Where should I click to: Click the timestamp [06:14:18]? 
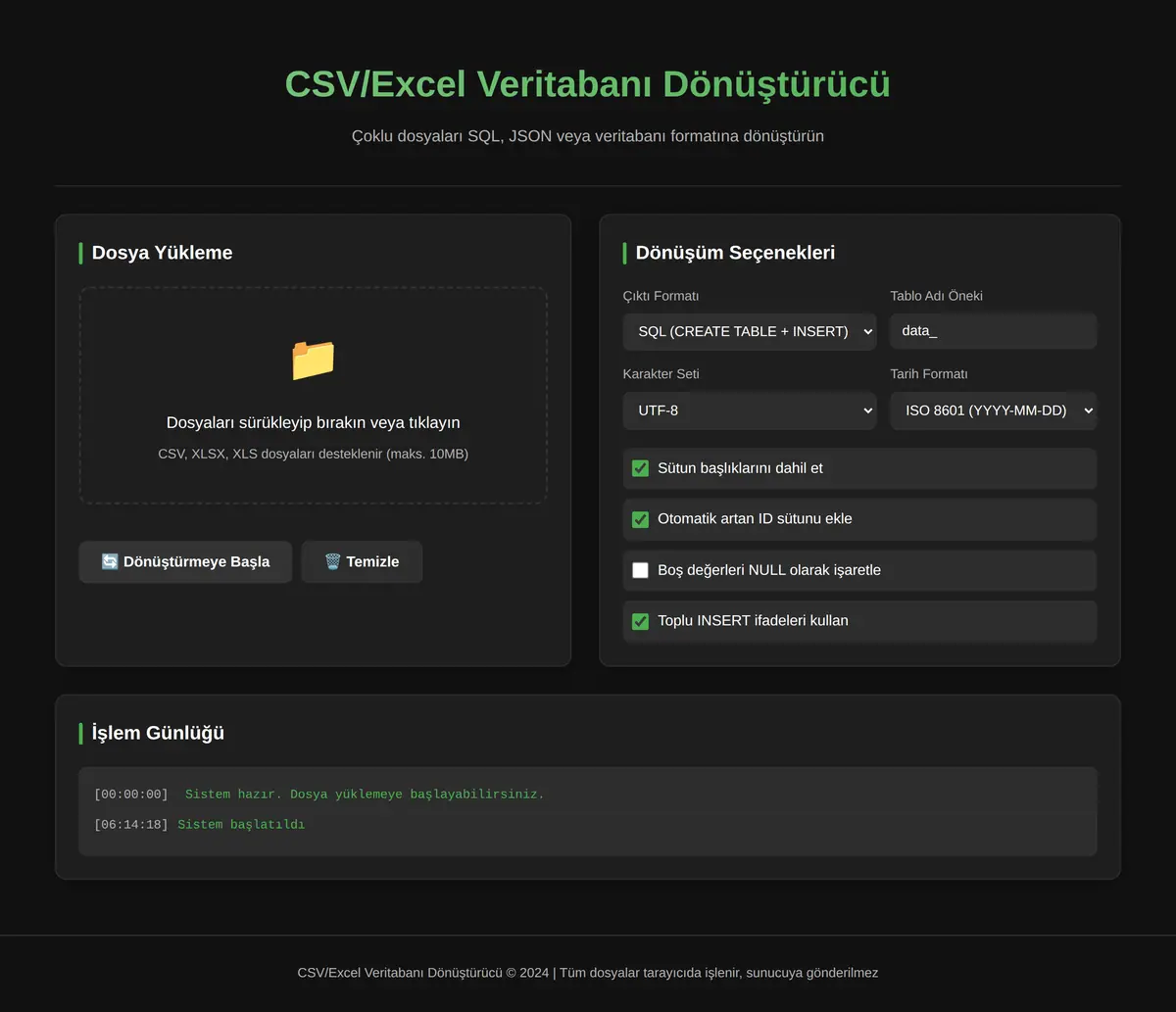[x=131, y=824]
